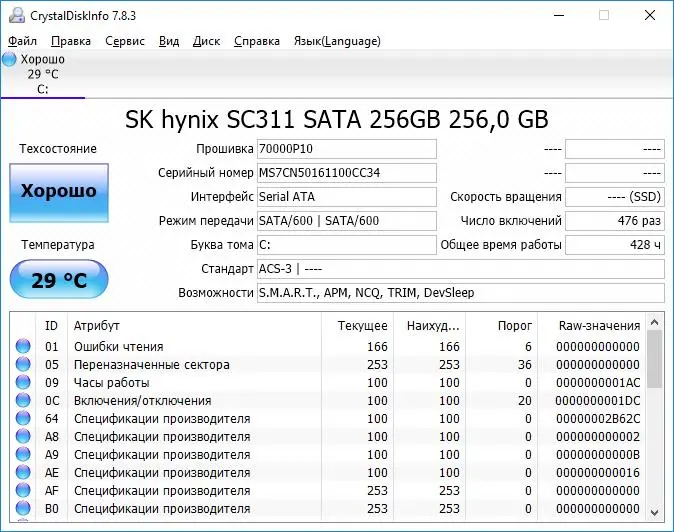
Task: Click threshold value 20 in row 0C
Action: coord(524,401)
